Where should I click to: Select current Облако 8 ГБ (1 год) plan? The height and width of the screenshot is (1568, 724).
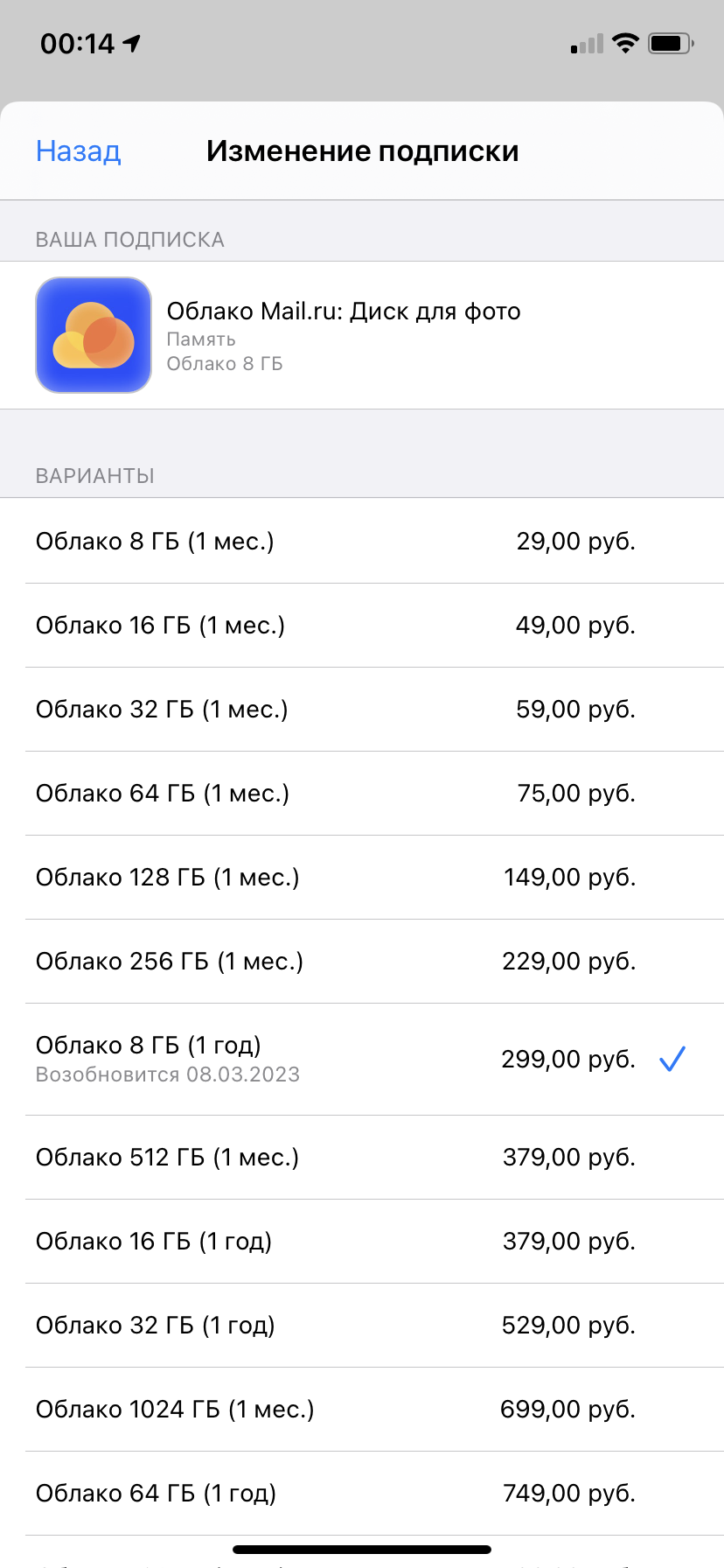point(362,1060)
